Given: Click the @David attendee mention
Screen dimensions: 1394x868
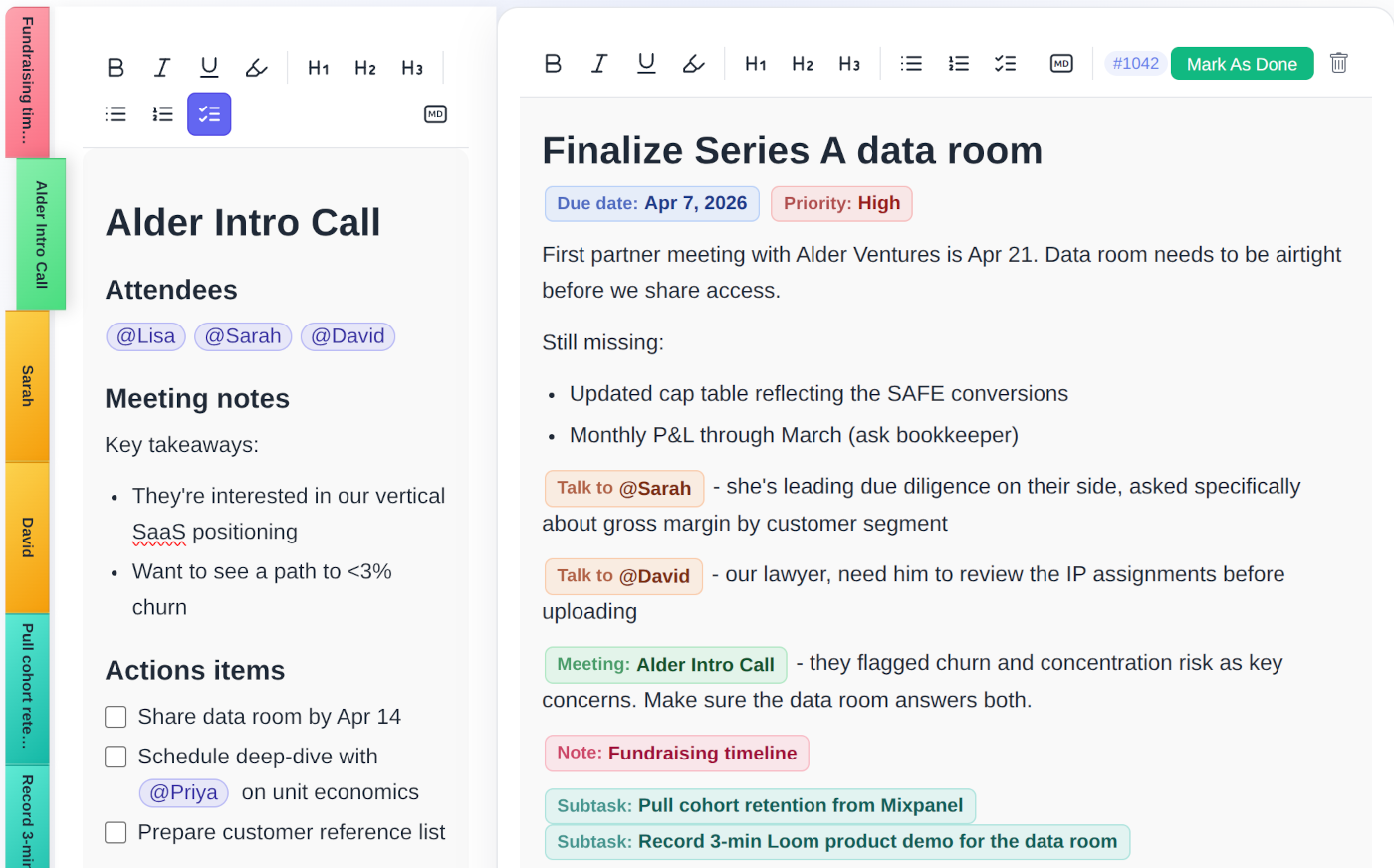Looking at the screenshot, I should [348, 336].
